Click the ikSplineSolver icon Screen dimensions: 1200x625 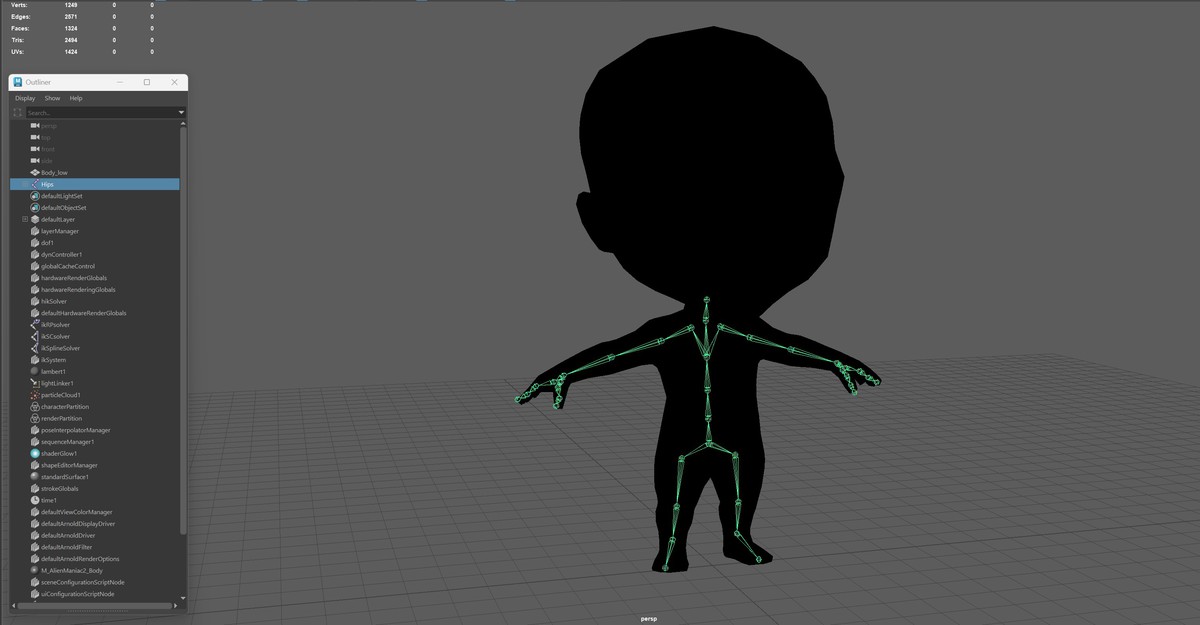coord(35,348)
